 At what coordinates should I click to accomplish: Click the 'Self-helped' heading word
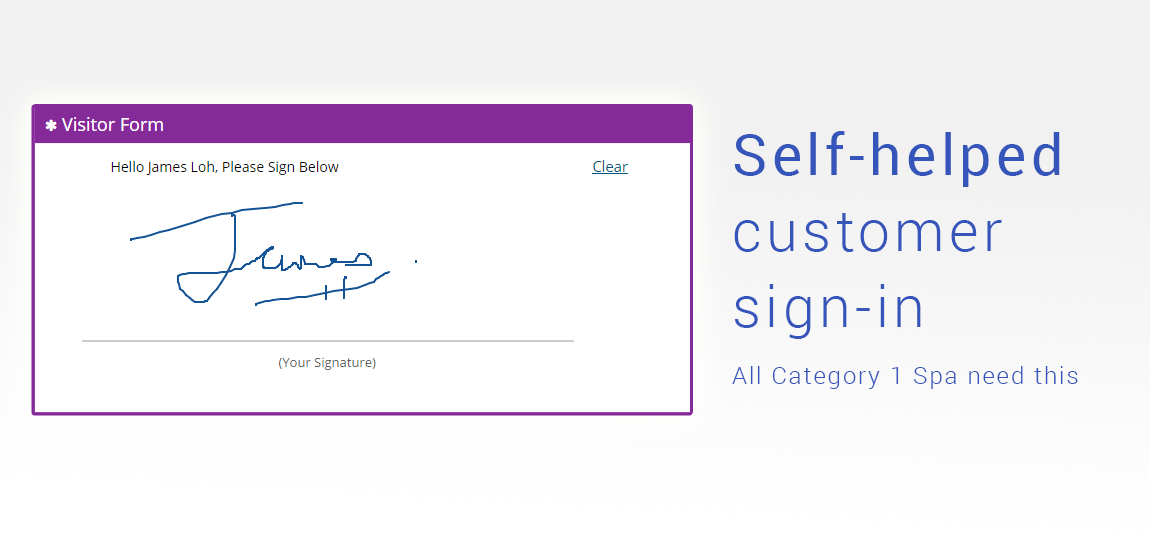coord(898,155)
